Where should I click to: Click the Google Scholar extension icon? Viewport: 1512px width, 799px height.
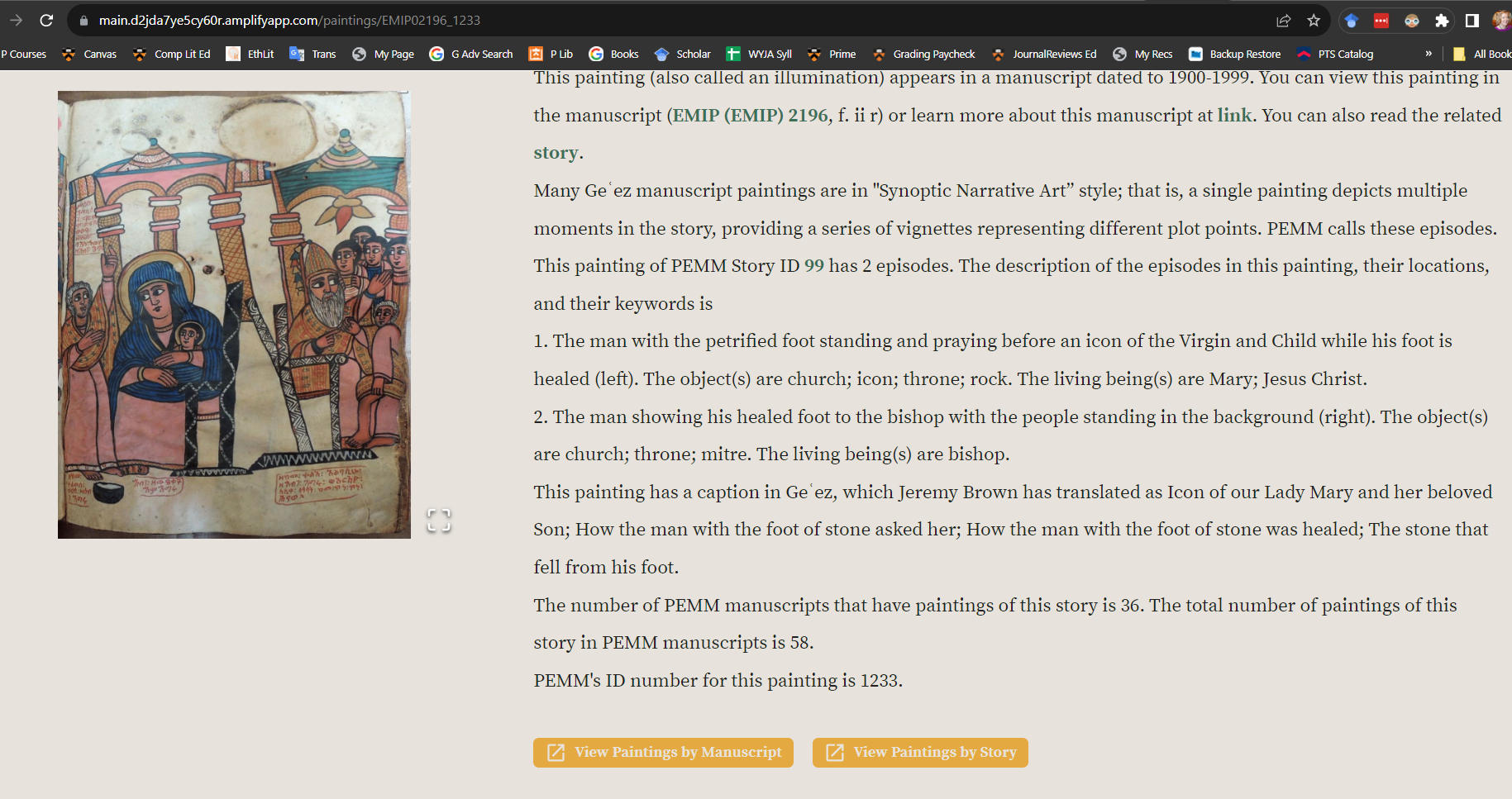tap(1352, 21)
